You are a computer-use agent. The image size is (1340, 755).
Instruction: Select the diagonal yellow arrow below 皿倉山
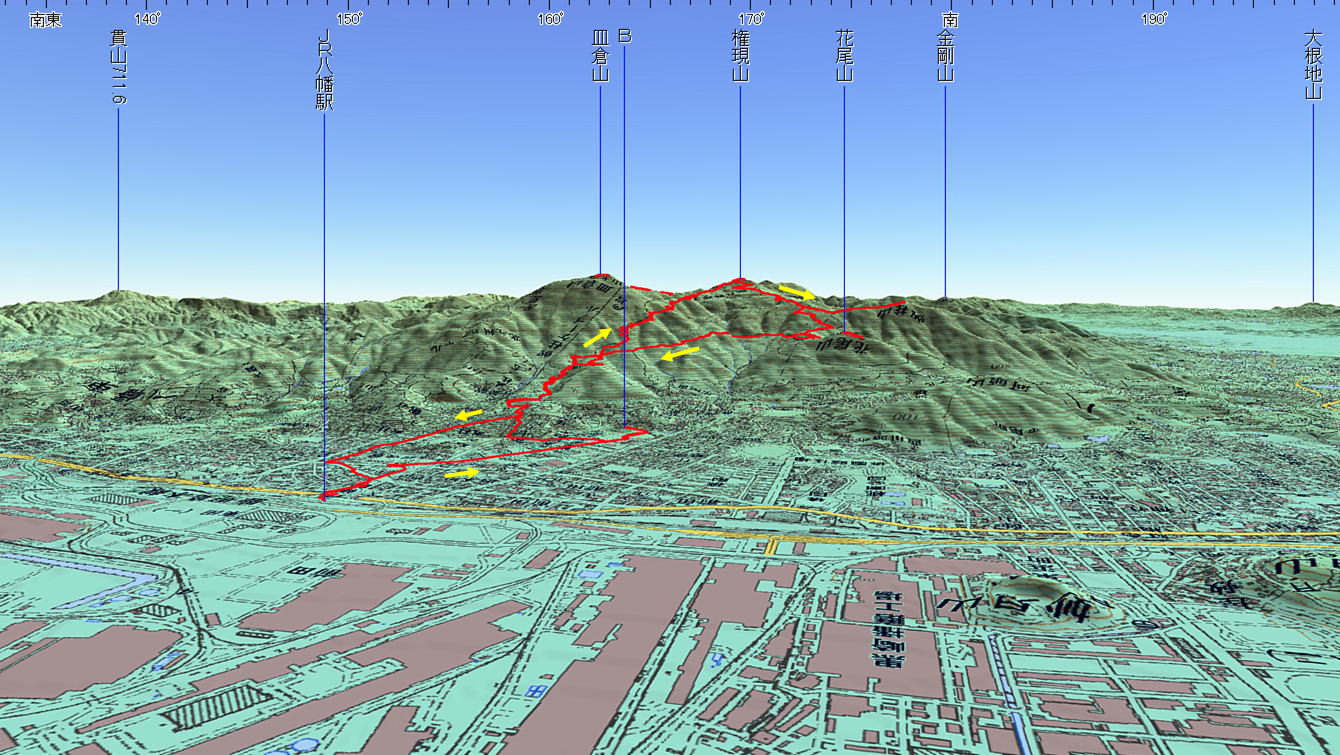[x=597, y=337]
